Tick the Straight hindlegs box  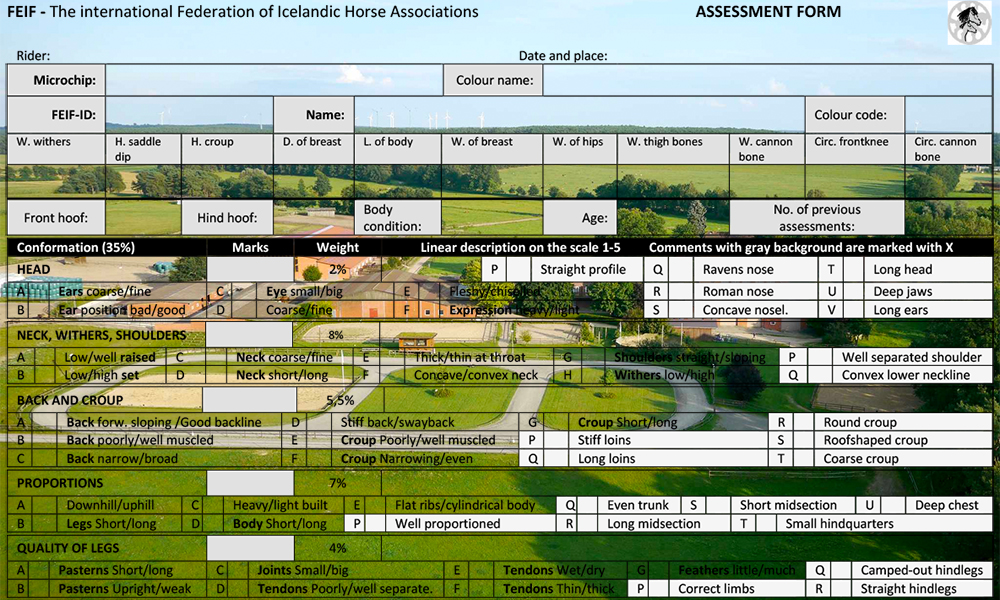[841, 589]
